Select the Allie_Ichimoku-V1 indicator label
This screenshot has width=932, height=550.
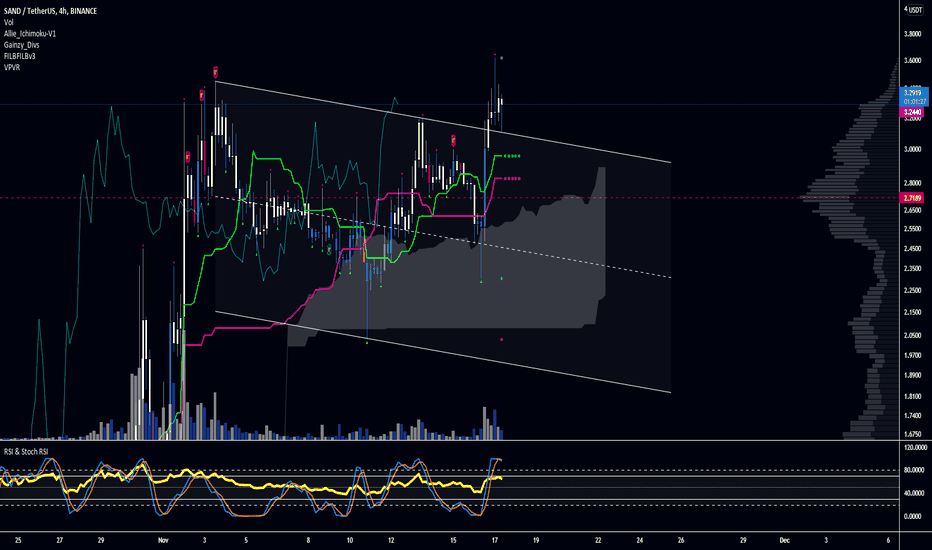coord(30,33)
